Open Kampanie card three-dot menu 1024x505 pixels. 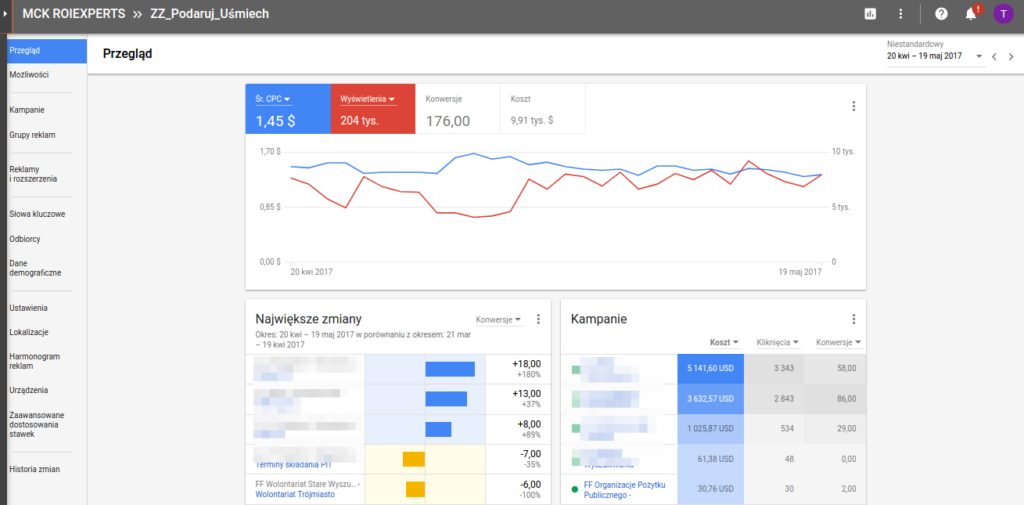(853, 319)
